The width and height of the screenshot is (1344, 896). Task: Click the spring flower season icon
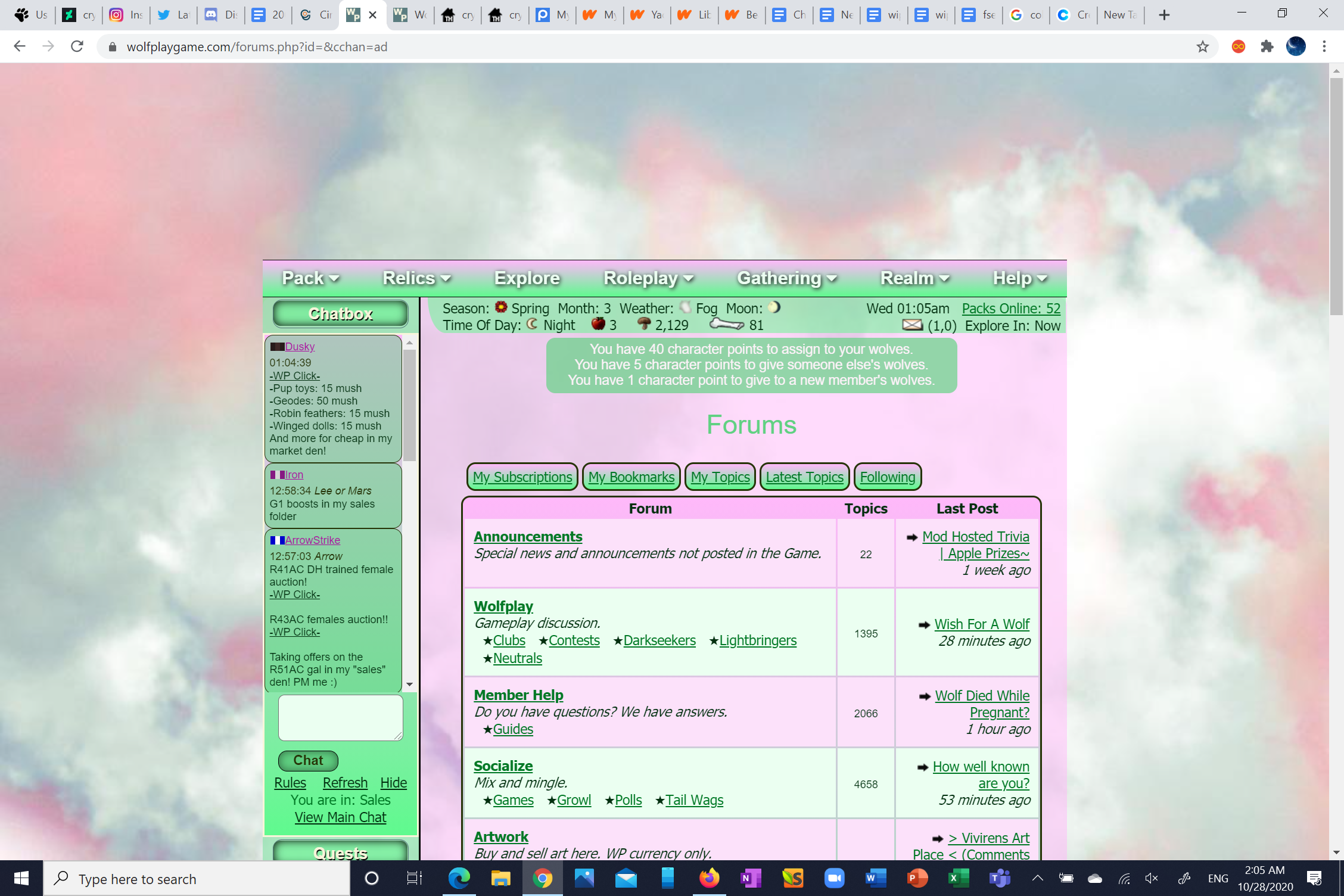pyautogui.click(x=501, y=308)
